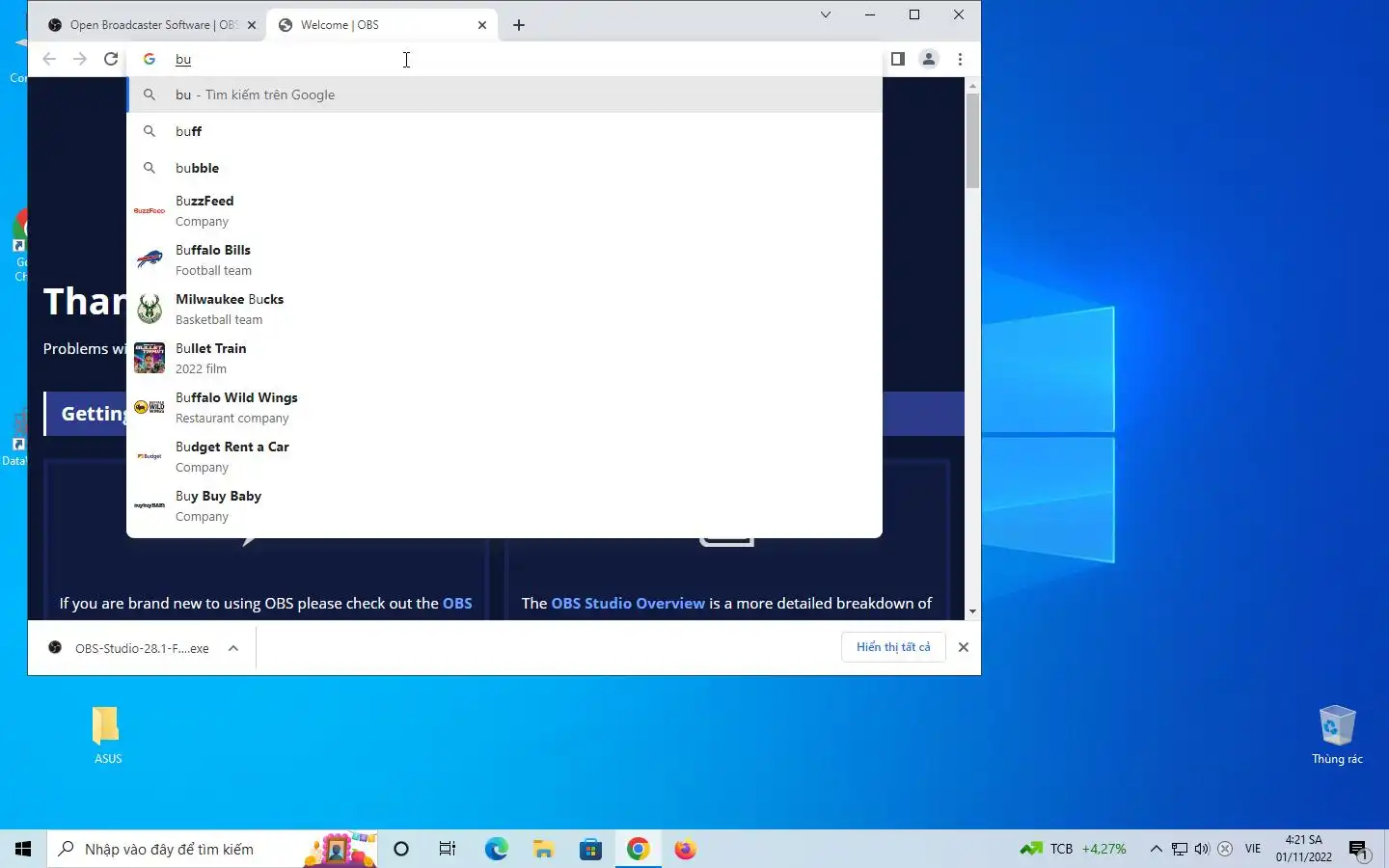
Task: Click the Buffalo Bills logo icon
Action: pos(150,259)
